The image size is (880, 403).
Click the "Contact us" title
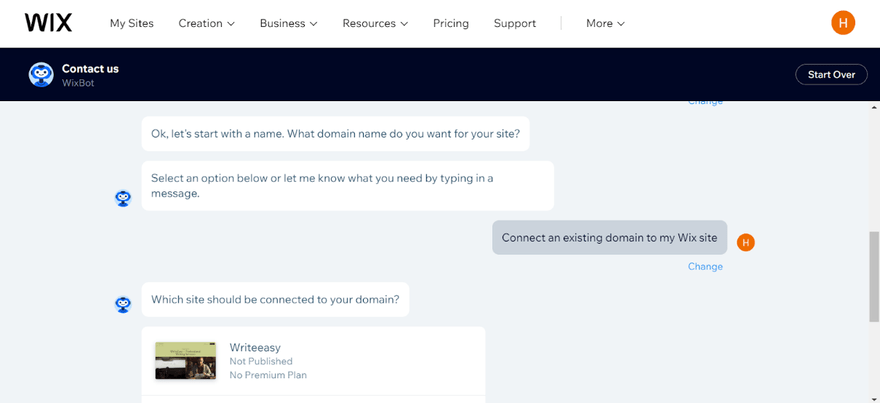pos(90,68)
